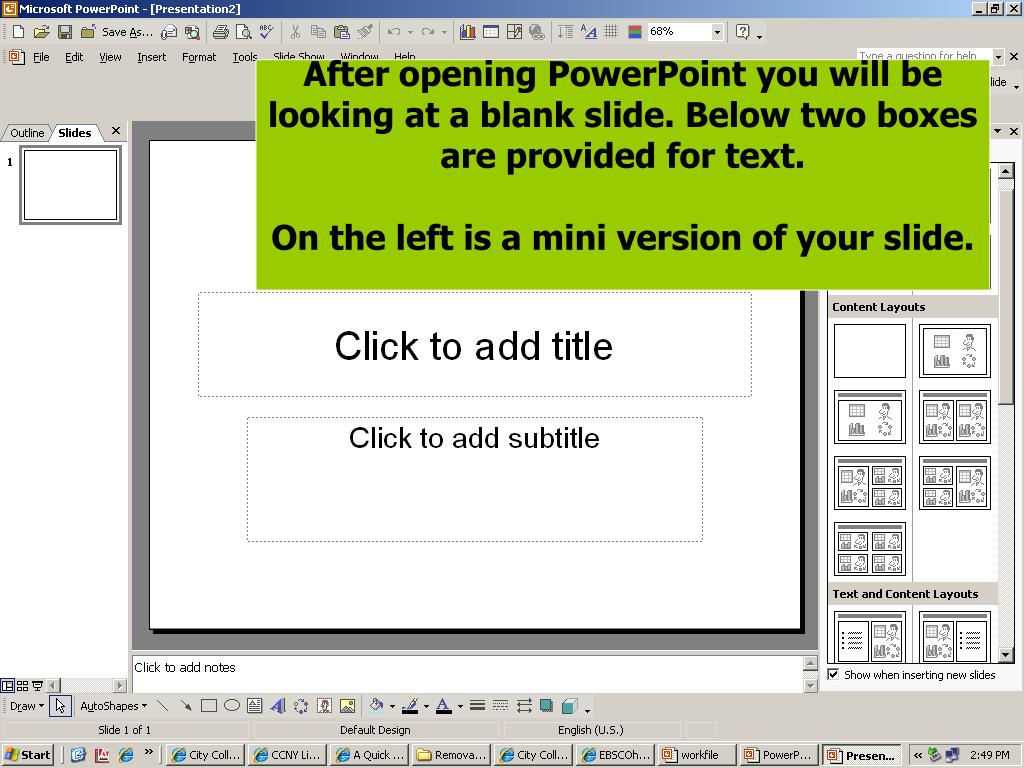Image resolution: width=1024 pixels, height=768 pixels.
Task: Click the 'Click to add title' placeholder
Action: (x=475, y=344)
